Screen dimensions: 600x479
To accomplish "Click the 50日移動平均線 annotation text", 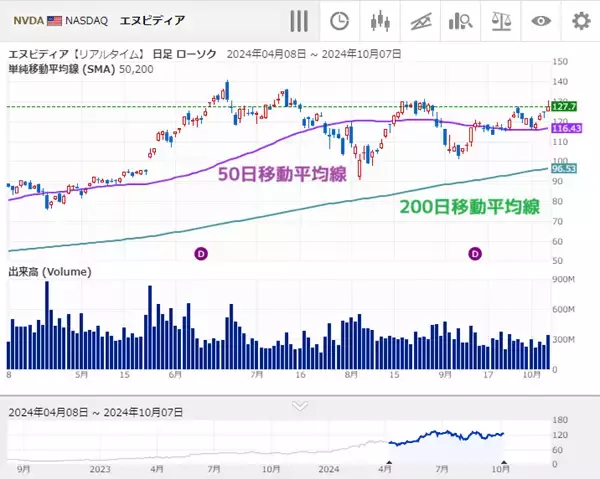I will pos(282,174).
